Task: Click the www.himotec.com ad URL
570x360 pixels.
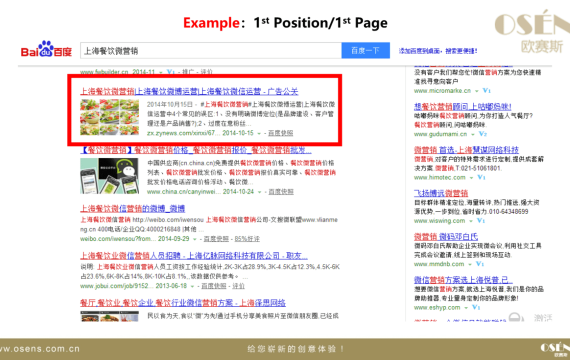Action: 439,177
